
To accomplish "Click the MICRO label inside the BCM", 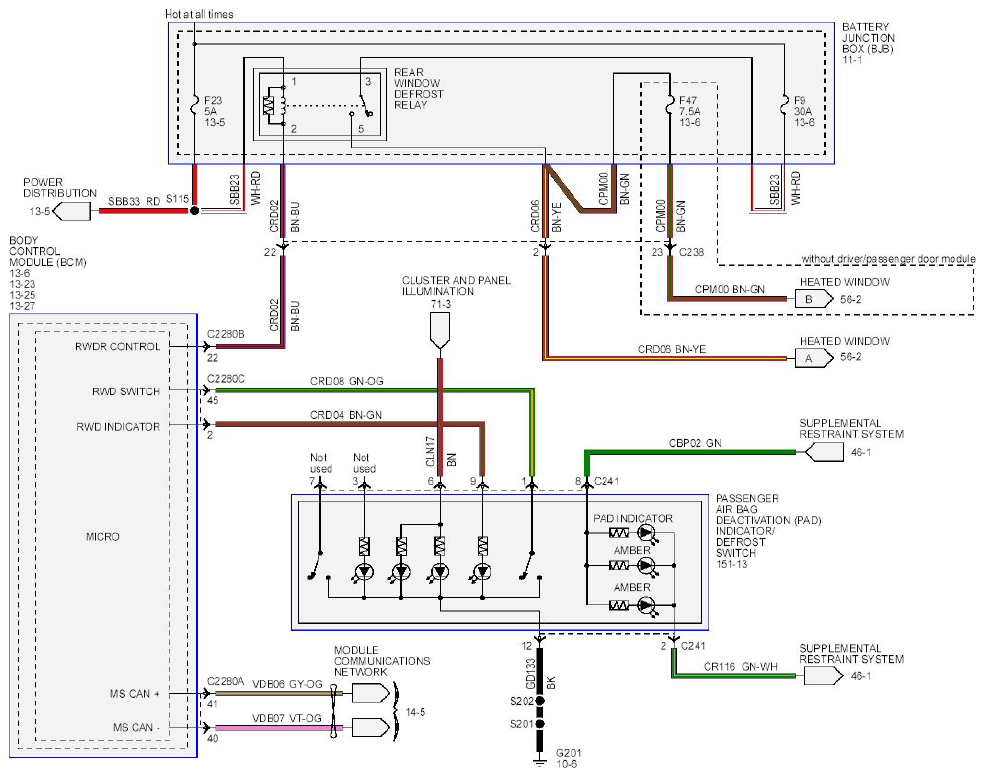I will pyautogui.click(x=102, y=536).
